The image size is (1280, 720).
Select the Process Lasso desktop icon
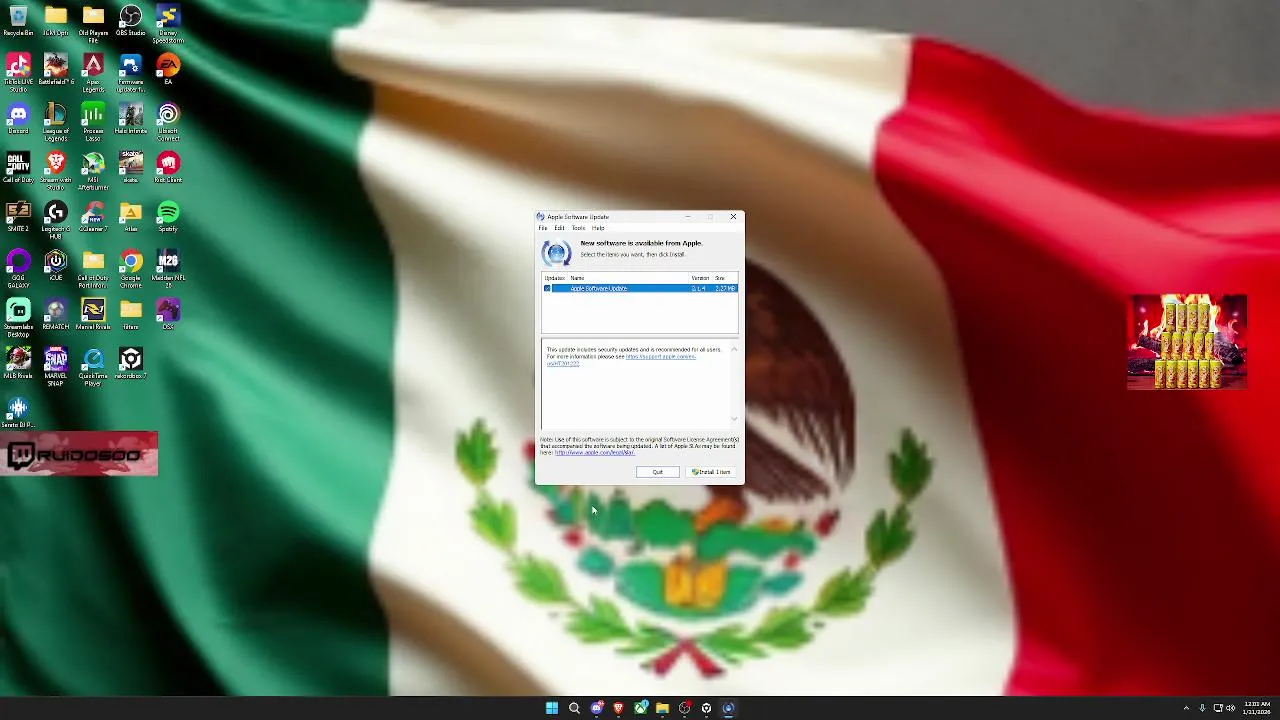[x=93, y=122]
